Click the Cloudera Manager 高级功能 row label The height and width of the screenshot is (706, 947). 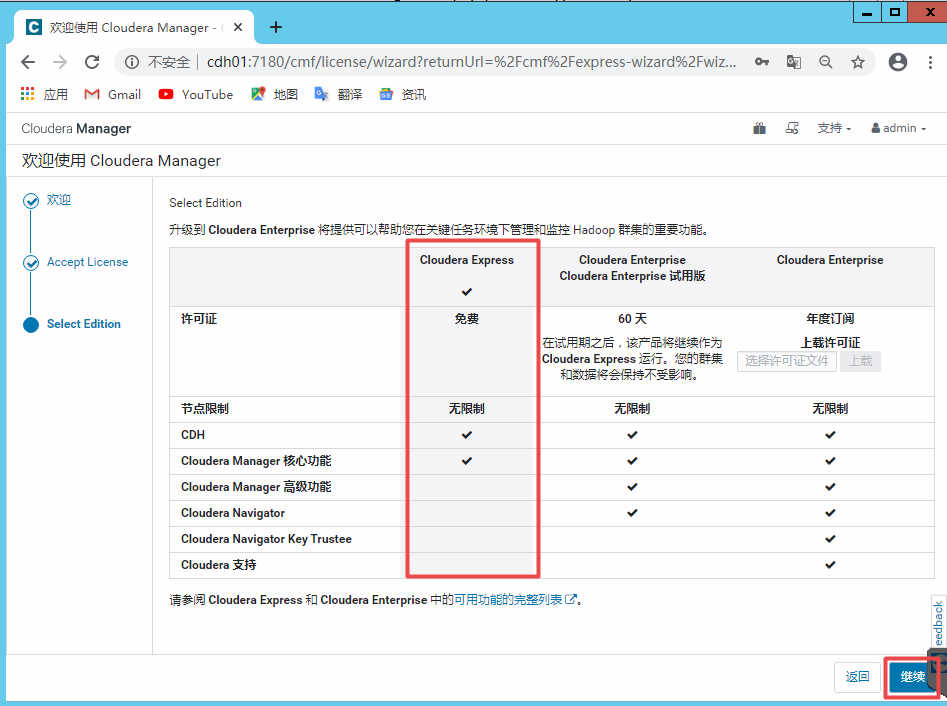pyautogui.click(x=256, y=487)
